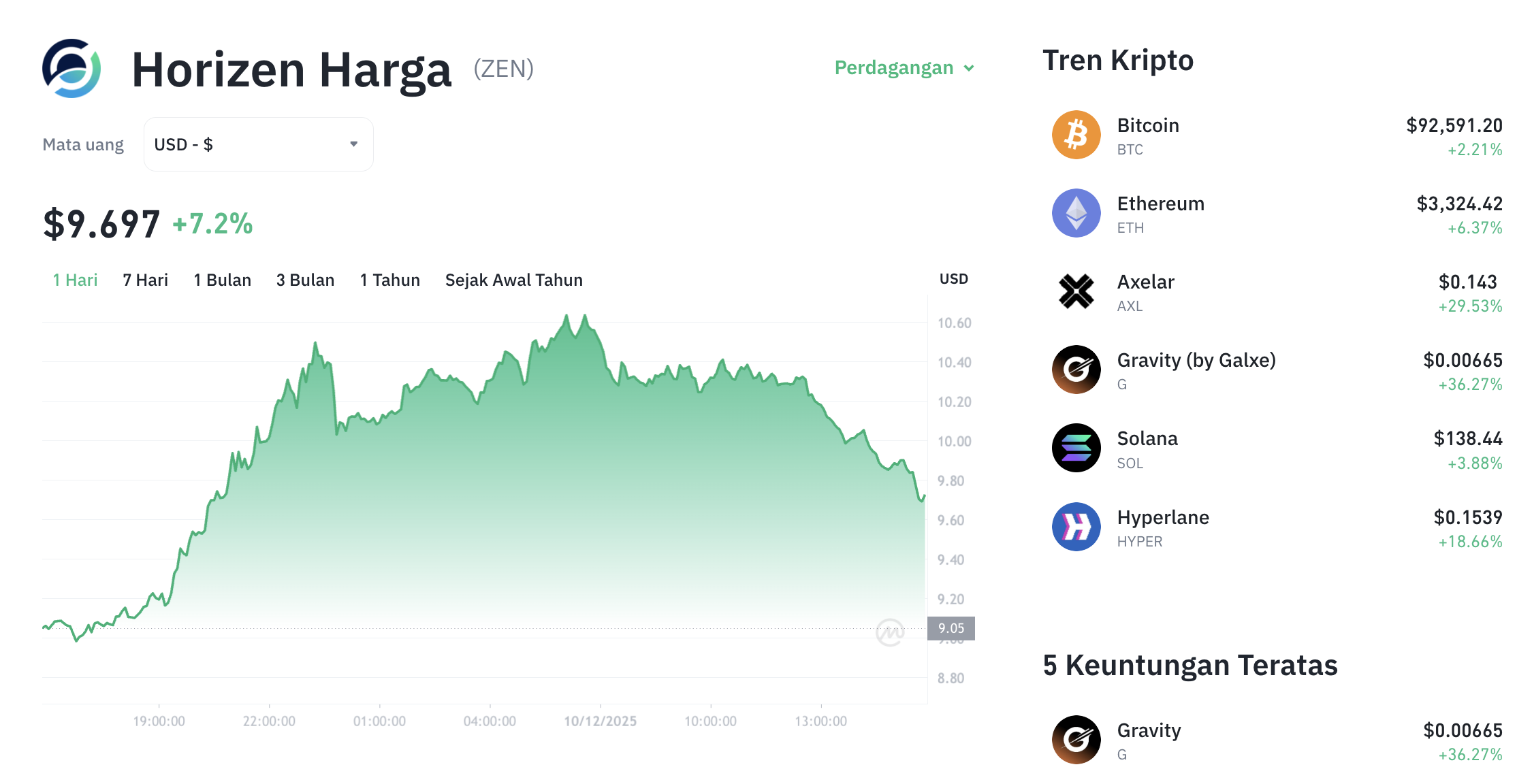Click the 9.05 price marker label
Image resolution: width=1517 pixels, height=784 pixels.
coord(953,628)
